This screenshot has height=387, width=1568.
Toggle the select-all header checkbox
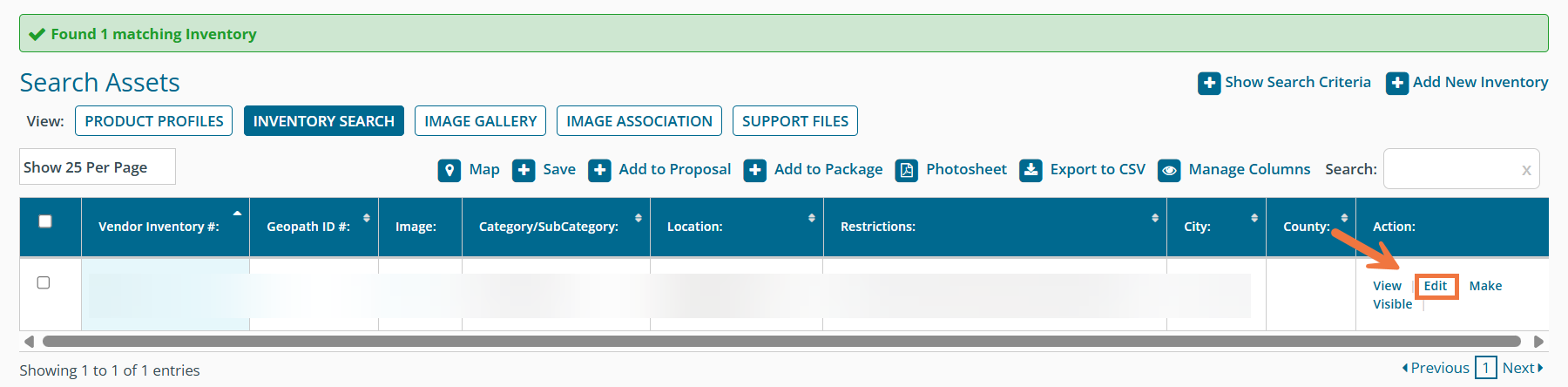[x=45, y=221]
